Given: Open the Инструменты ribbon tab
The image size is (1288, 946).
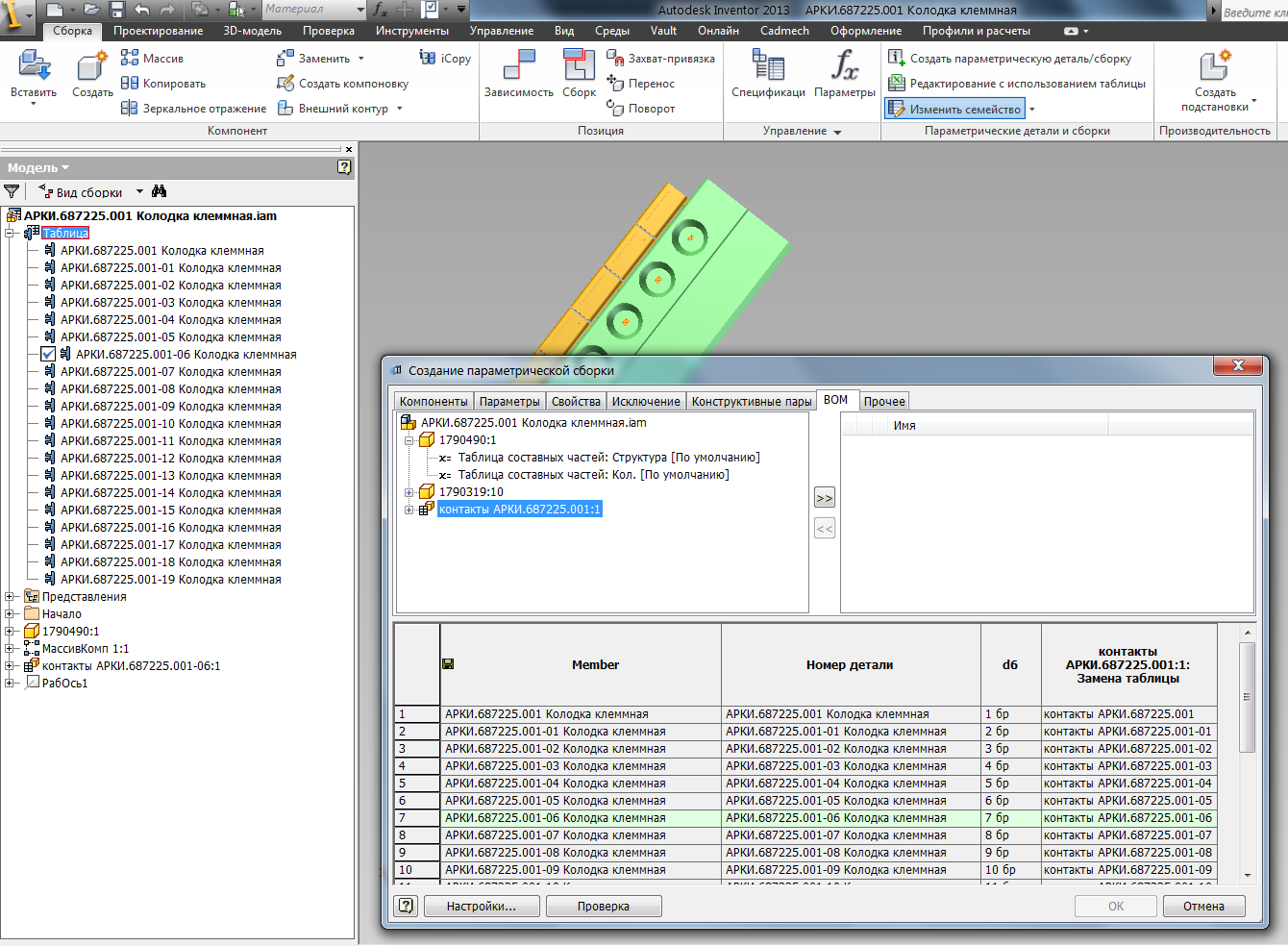Looking at the screenshot, I should [x=412, y=31].
